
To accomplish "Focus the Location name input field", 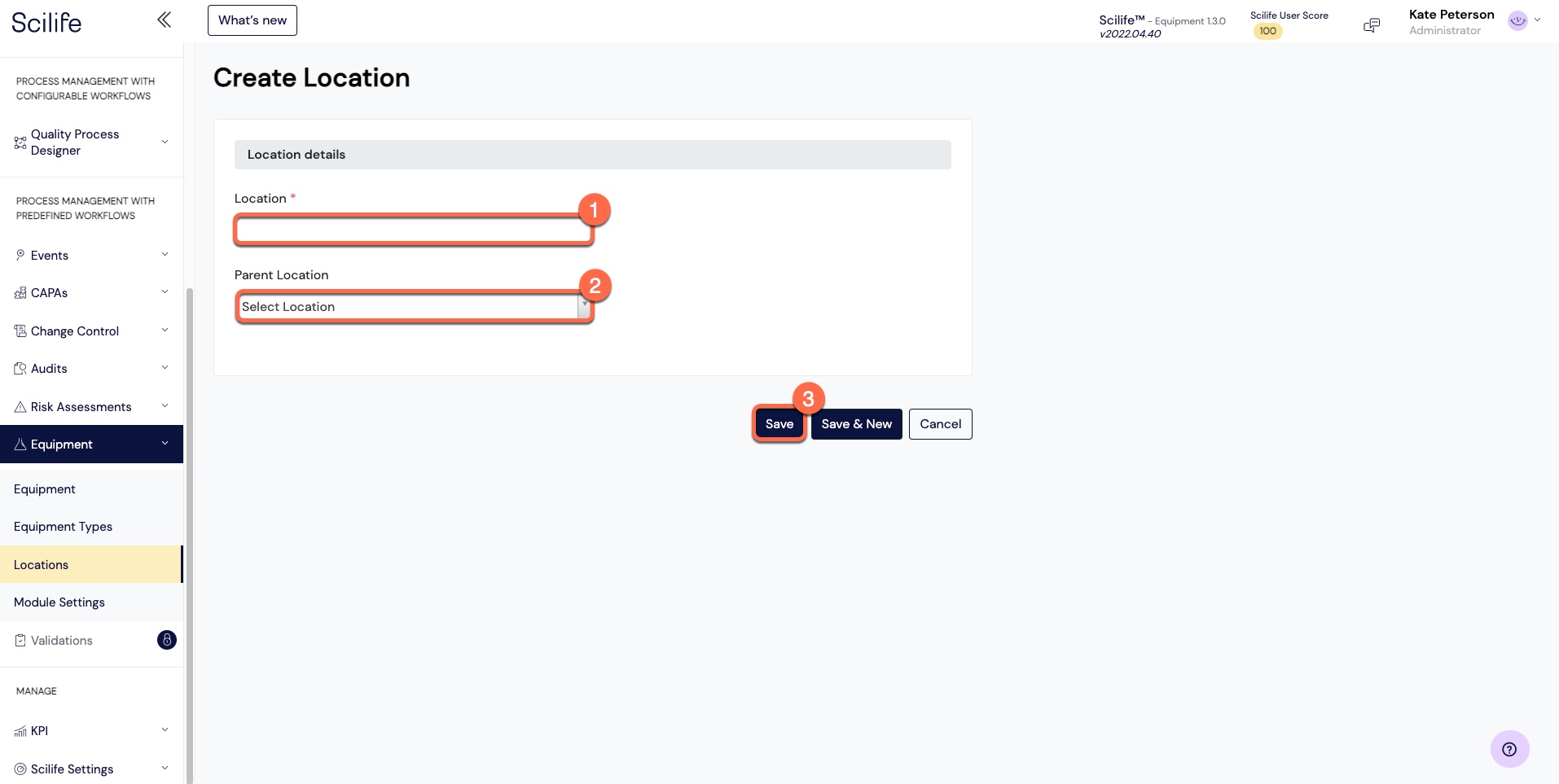I will 414,230.
